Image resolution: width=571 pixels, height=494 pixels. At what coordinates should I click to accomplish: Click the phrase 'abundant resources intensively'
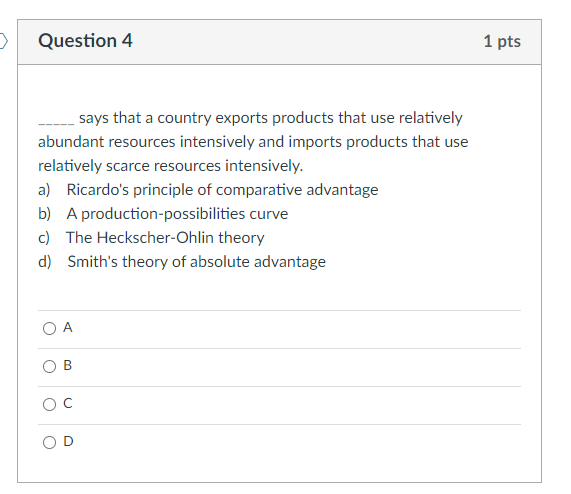[146, 142]
